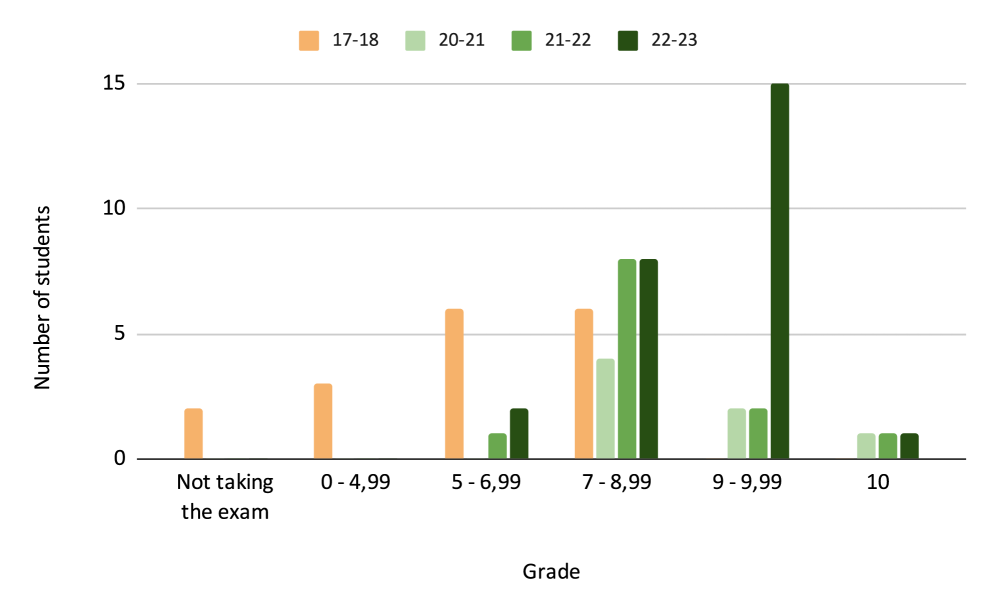Image resolution: width=997 pixels, height=616 pixels.
Task: Click the orange bar above Not taking the exam
Action: coord(193,434)
